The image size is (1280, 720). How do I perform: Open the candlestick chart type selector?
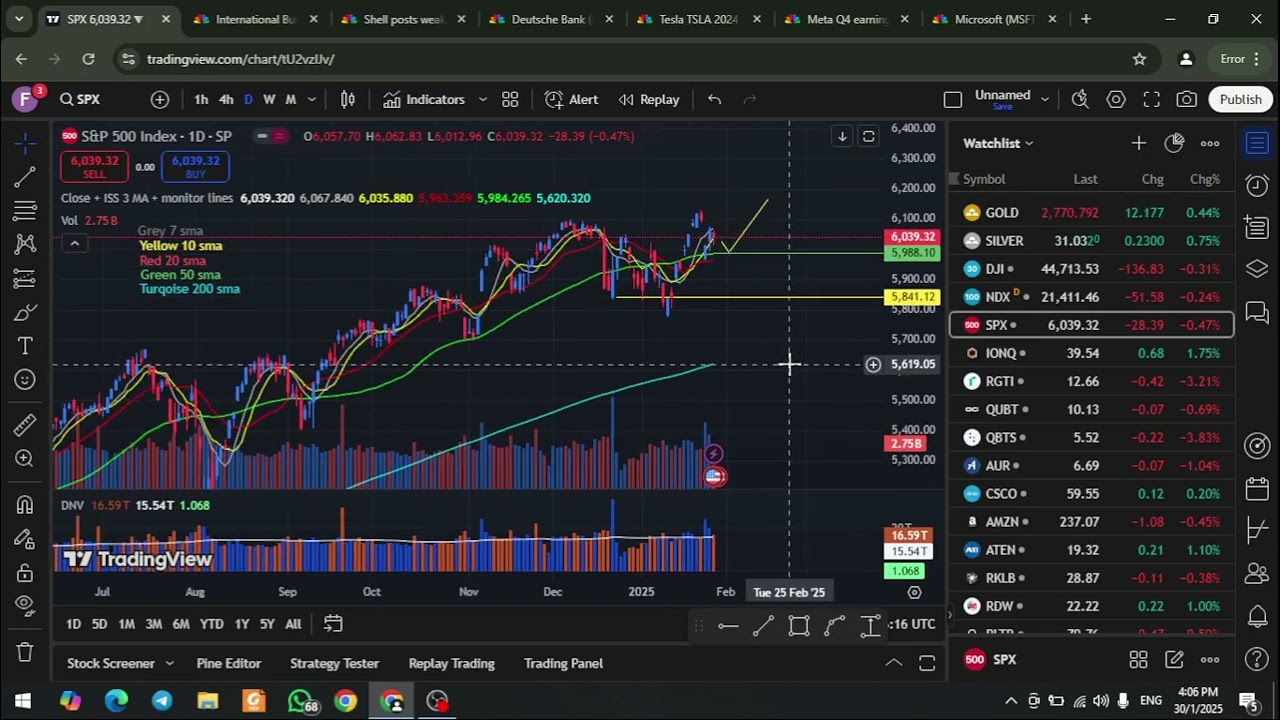pyautogui.click(x=348, y=99)
